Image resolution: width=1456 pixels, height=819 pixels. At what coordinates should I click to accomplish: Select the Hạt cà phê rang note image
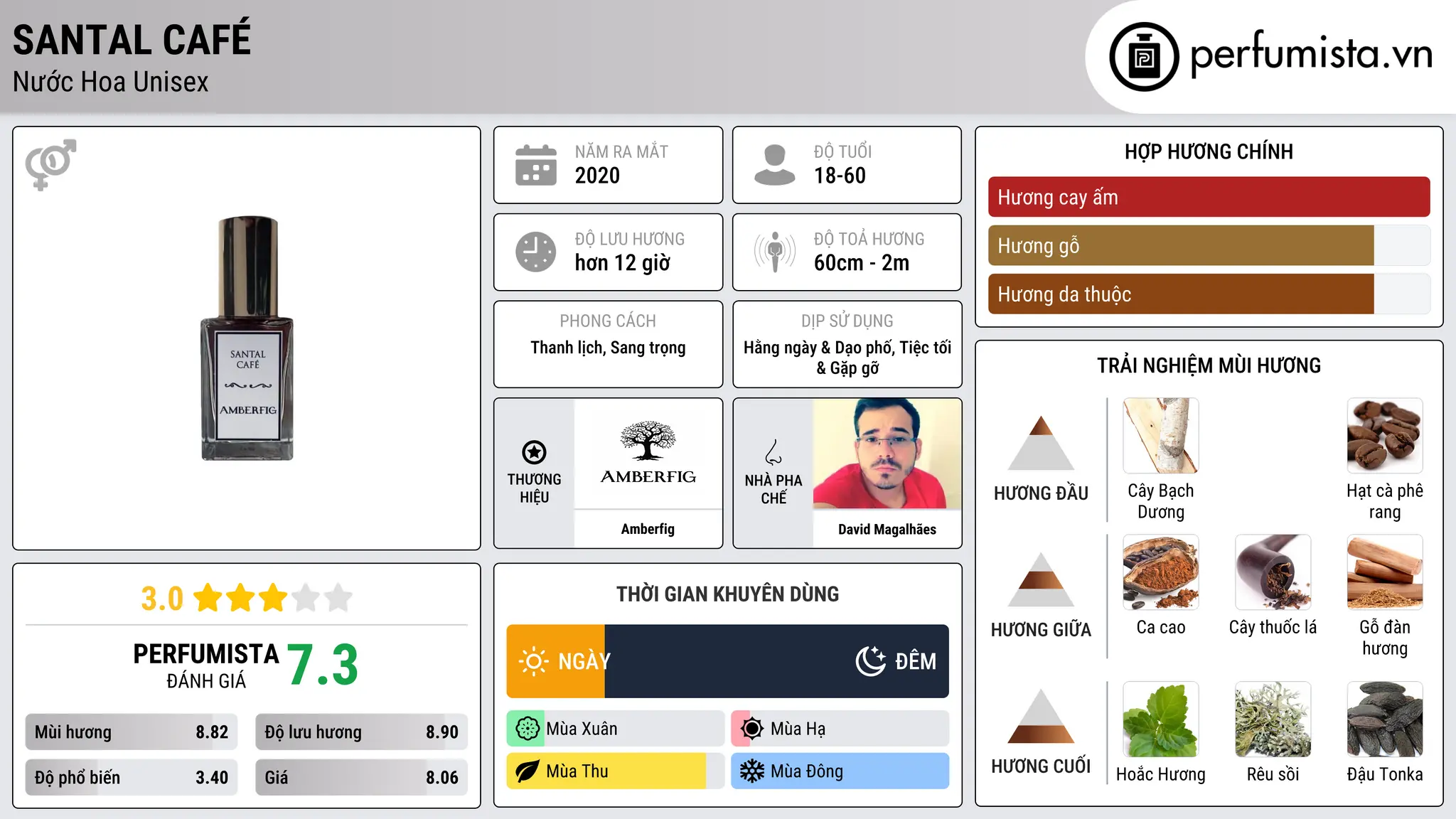pyautogui.click(x=1385, y=435)
